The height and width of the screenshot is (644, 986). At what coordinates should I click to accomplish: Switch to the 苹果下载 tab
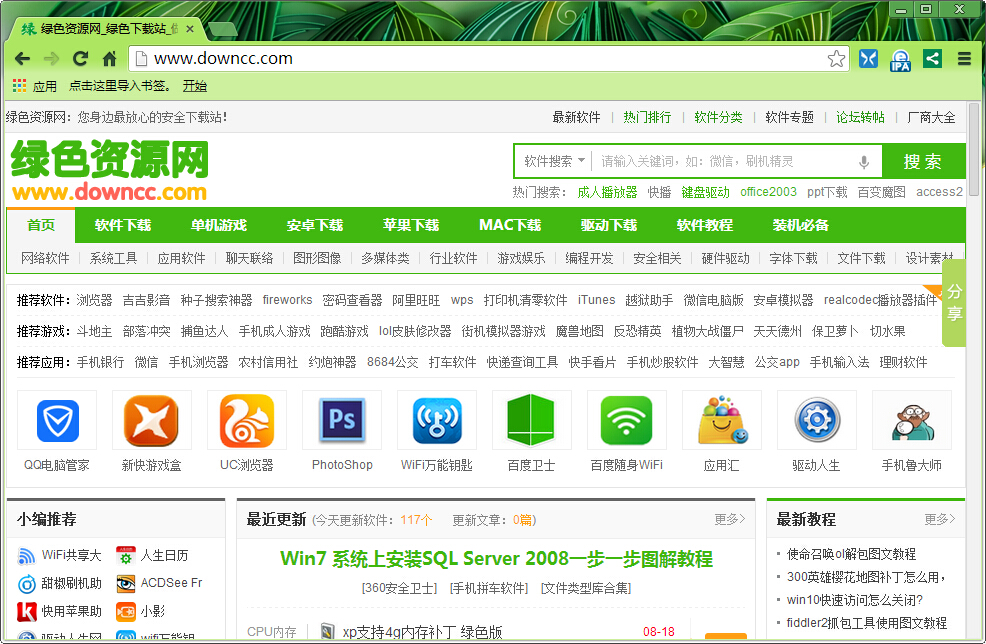click(x=412, y=225)
